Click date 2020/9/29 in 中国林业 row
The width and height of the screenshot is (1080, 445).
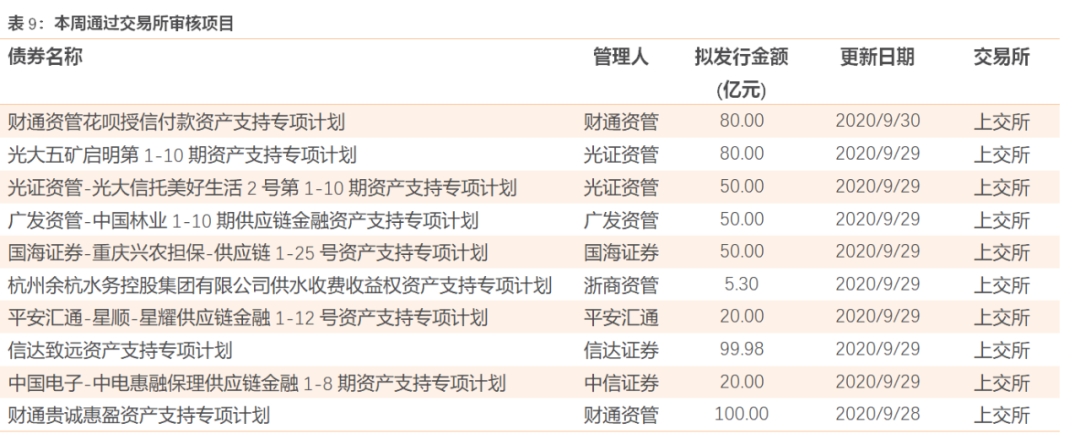point(878,218)
